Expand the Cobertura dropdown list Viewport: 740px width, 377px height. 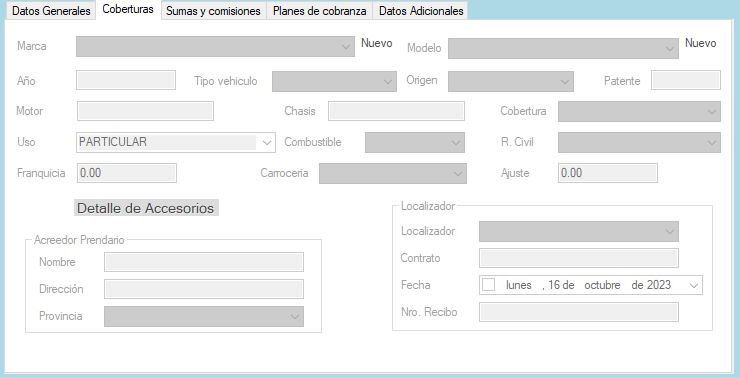[x=639, y=111]
